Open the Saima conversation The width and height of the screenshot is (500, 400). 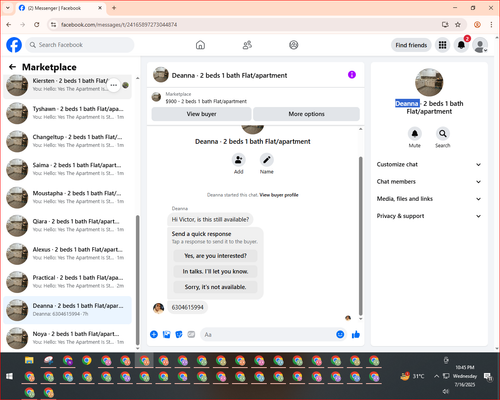tap(67, 169)
